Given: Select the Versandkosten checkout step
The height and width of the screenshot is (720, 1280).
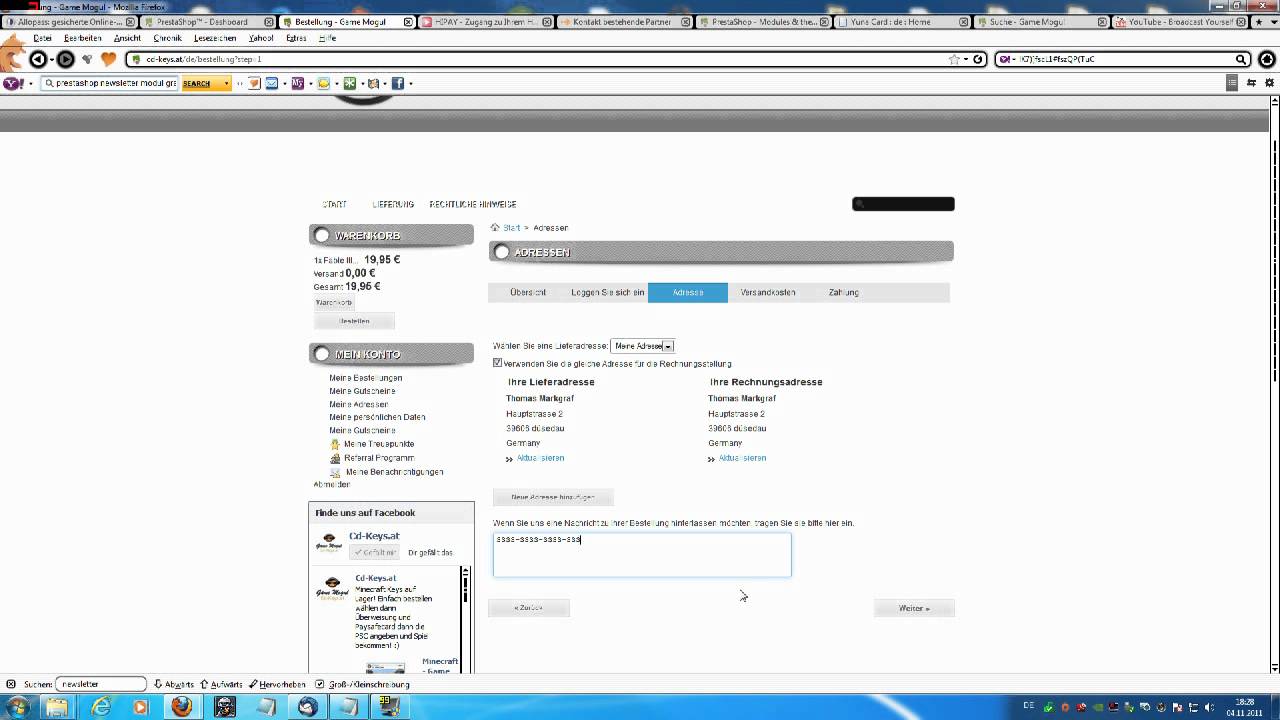Looking at the screenshot, I should pyautogui.click(x=768, y=293).
